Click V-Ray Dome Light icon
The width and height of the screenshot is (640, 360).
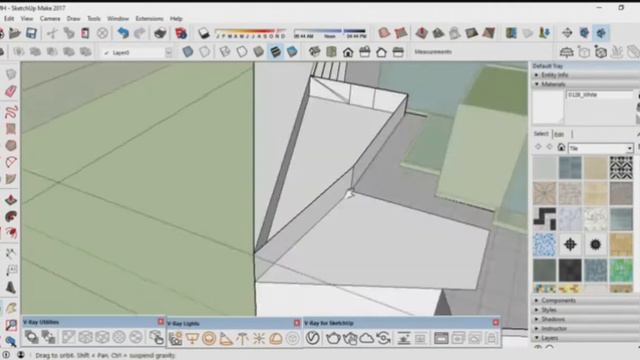(x=276, y=338)
